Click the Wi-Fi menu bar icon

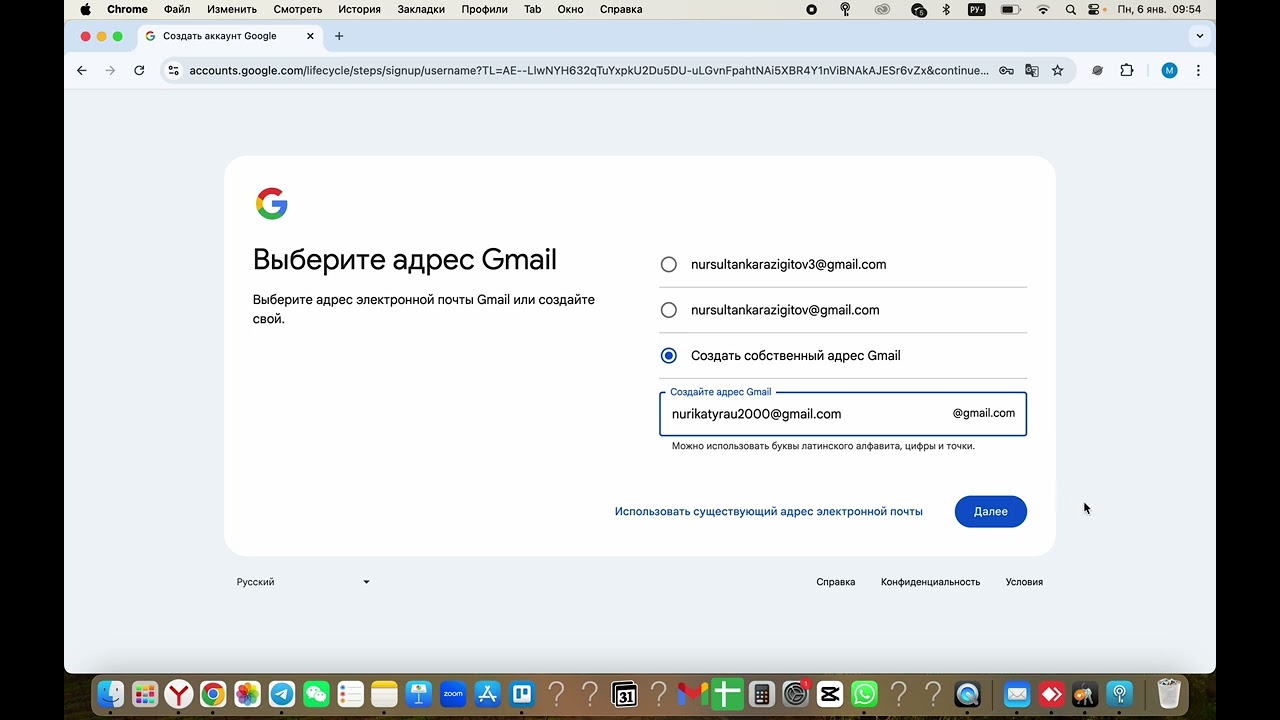(1044, 9)
